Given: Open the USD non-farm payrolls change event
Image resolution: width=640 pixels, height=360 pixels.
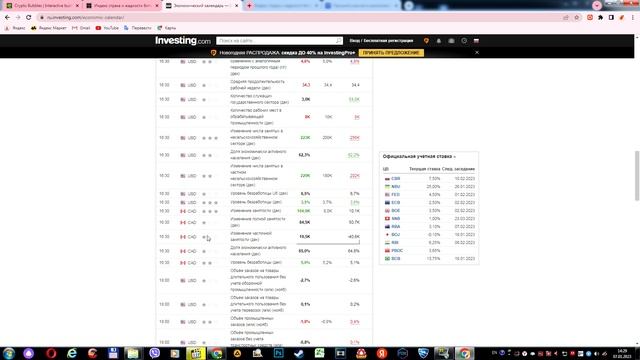Looking at the screenshot, I should point(257,138).
